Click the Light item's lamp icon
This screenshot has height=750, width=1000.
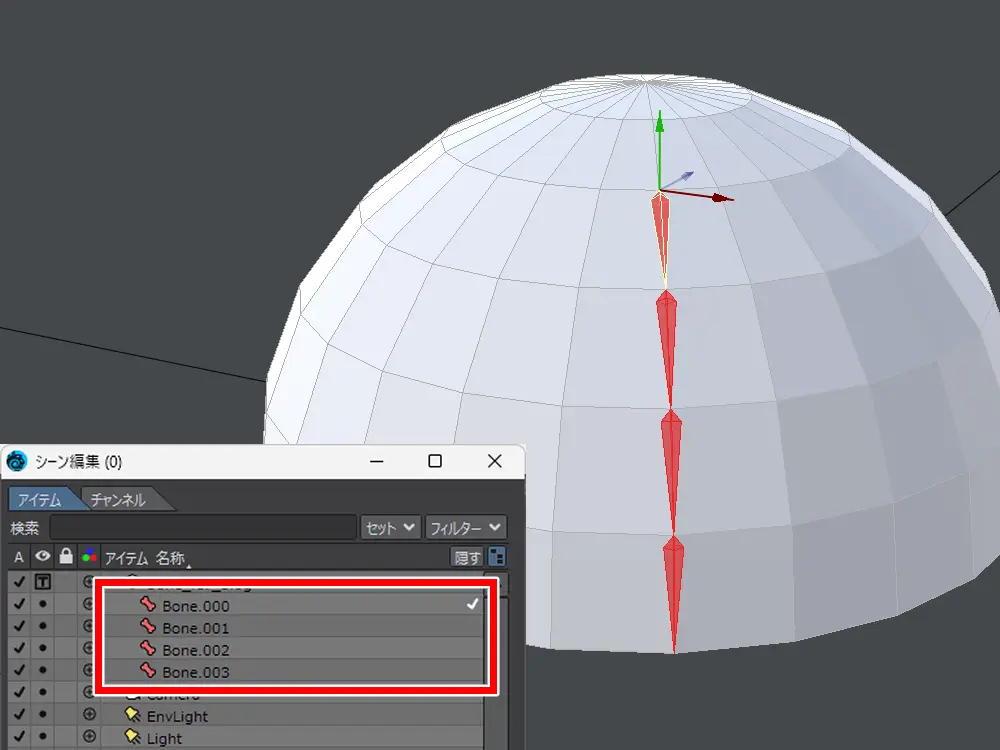[x=132, y=738]
